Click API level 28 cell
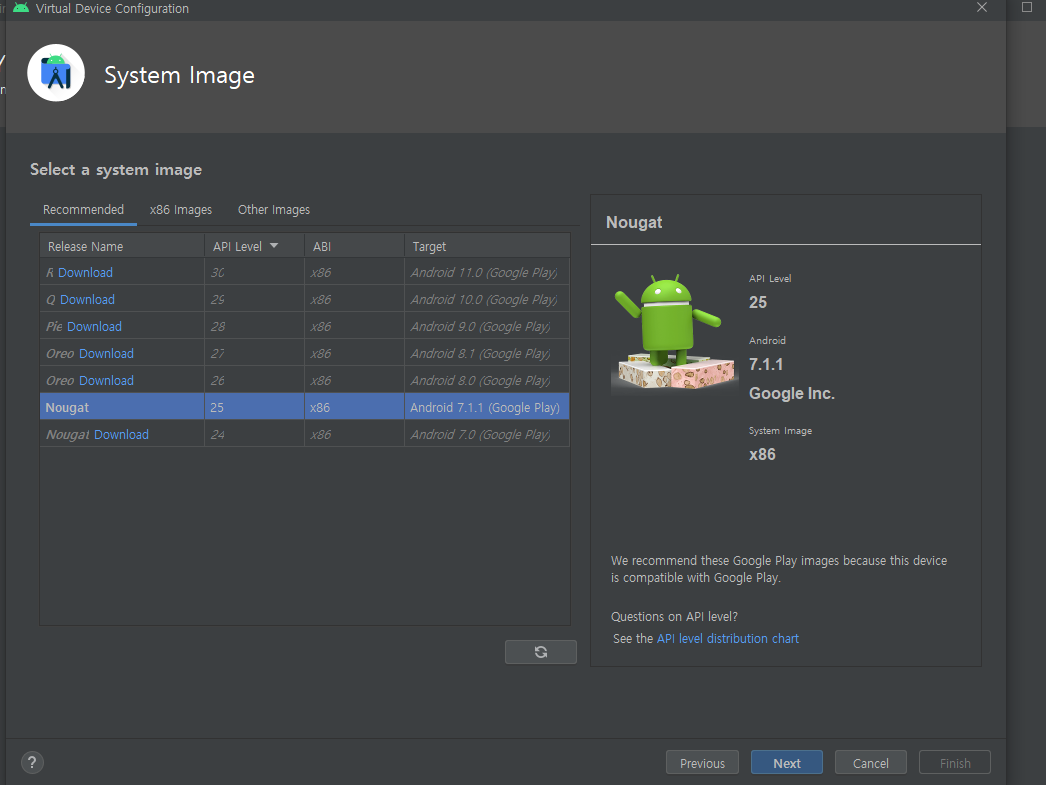Image resolution: width=1046 pixels, height=785 pixels. click(254, 326)
